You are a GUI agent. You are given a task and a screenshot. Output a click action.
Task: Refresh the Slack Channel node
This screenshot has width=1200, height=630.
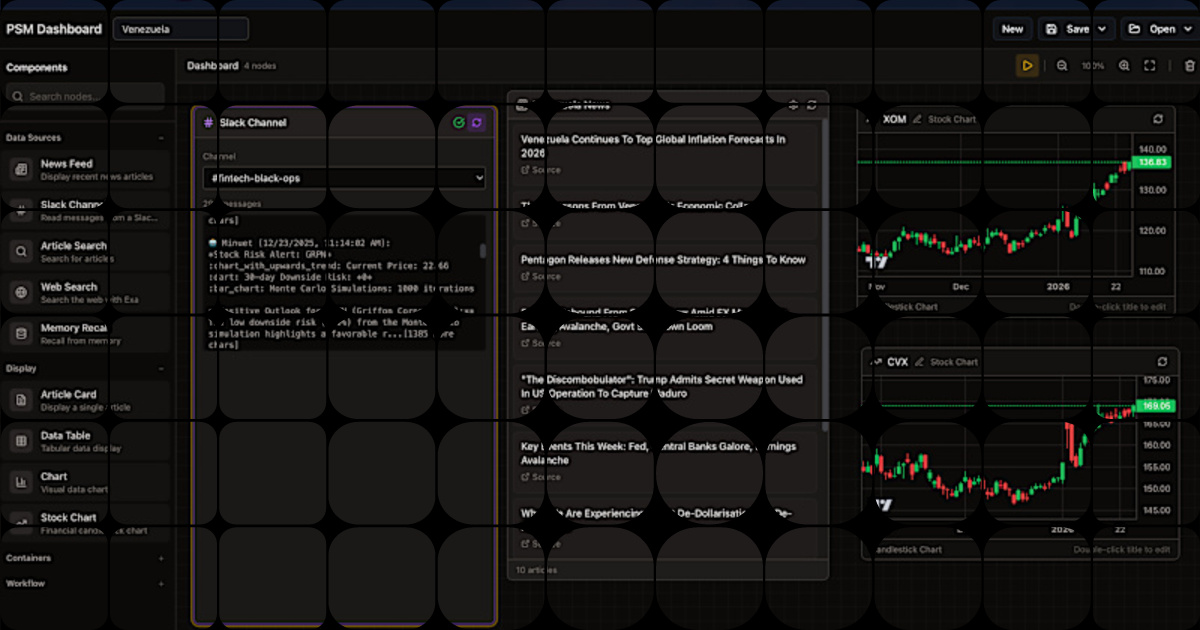(477, 122)
